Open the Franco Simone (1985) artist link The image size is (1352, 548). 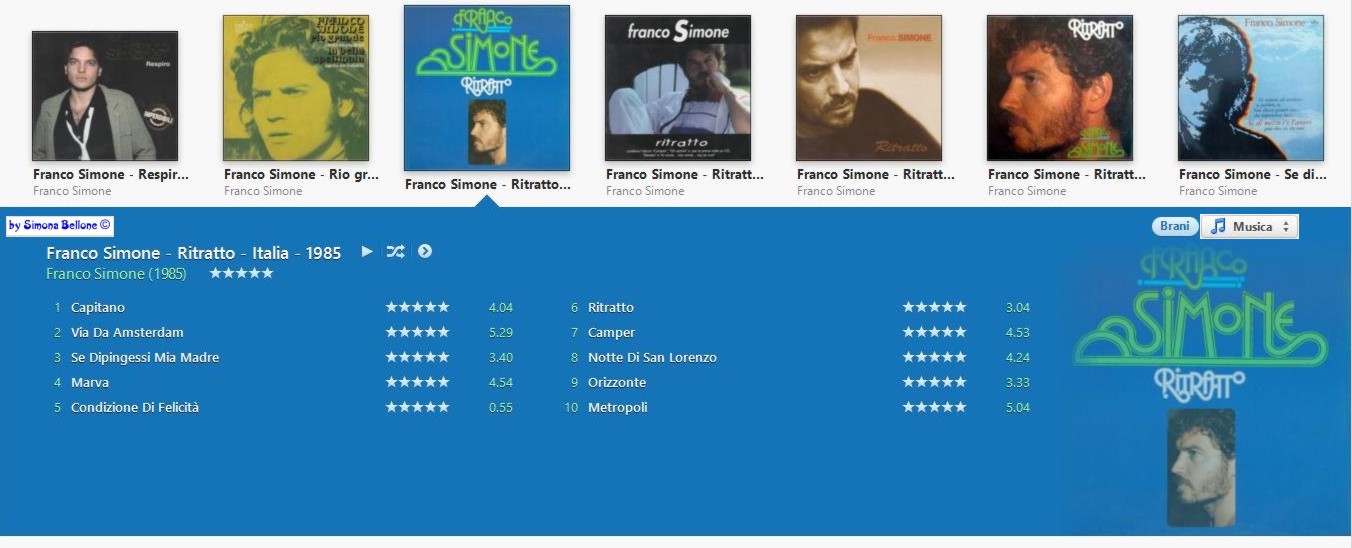(116, 273)
